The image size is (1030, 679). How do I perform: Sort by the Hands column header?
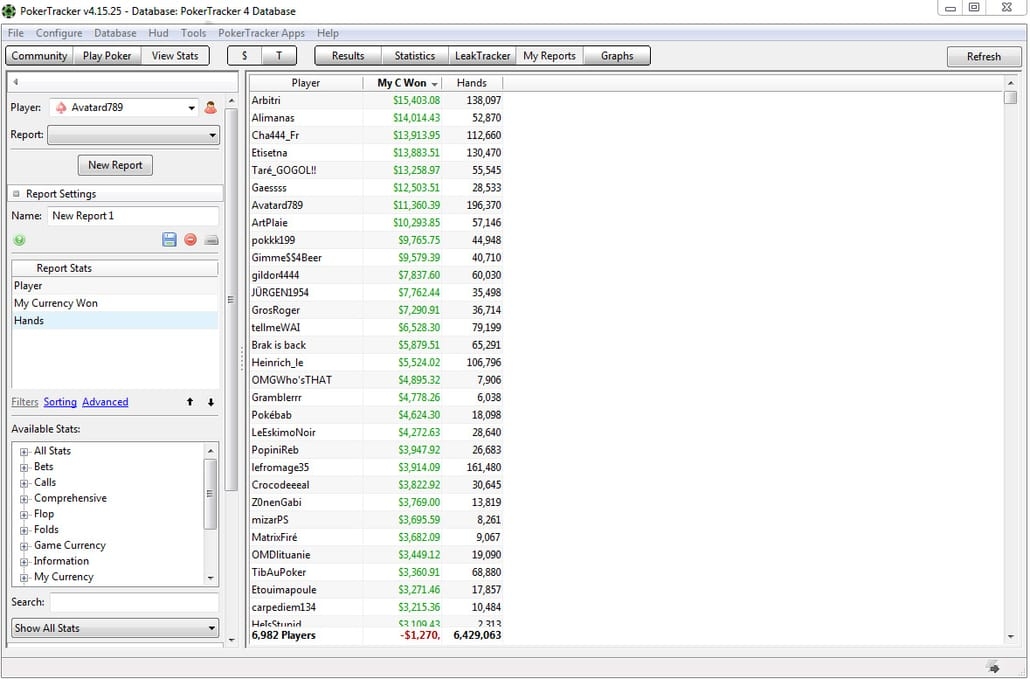pos(472,83)
